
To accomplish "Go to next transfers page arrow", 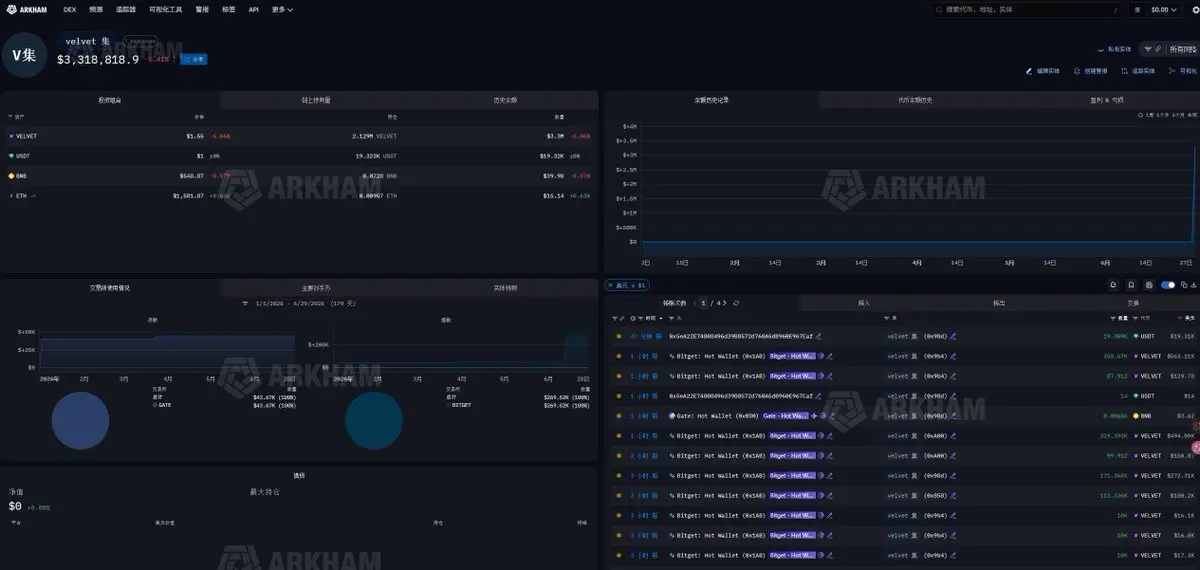I will [726, 302].
